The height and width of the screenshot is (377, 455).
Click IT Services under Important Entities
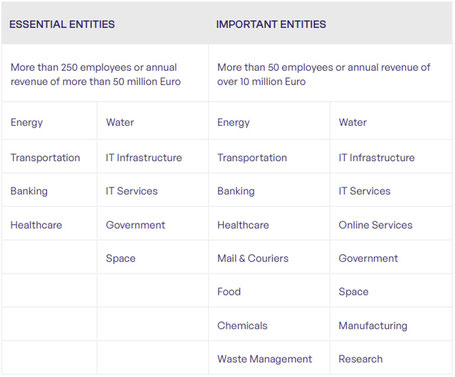click(x=365, y=191)
